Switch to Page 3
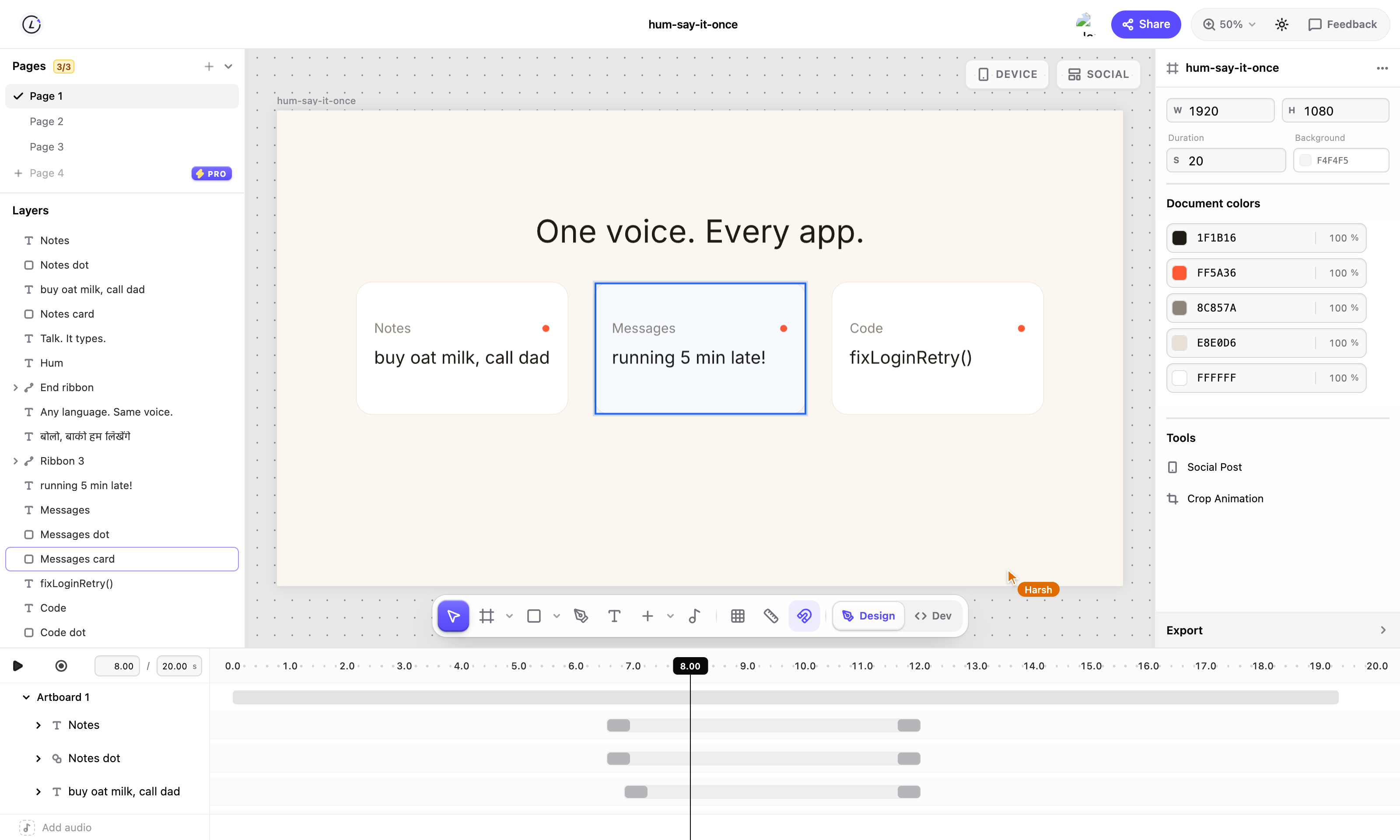 pos(122,147)
